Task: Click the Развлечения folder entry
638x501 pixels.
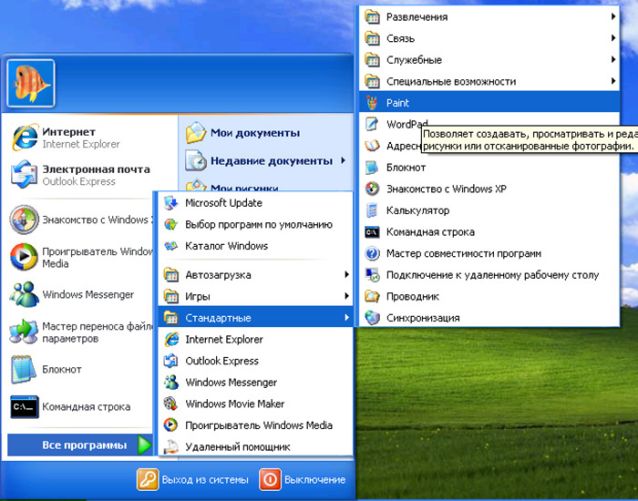Action: [x=489, y=17]
